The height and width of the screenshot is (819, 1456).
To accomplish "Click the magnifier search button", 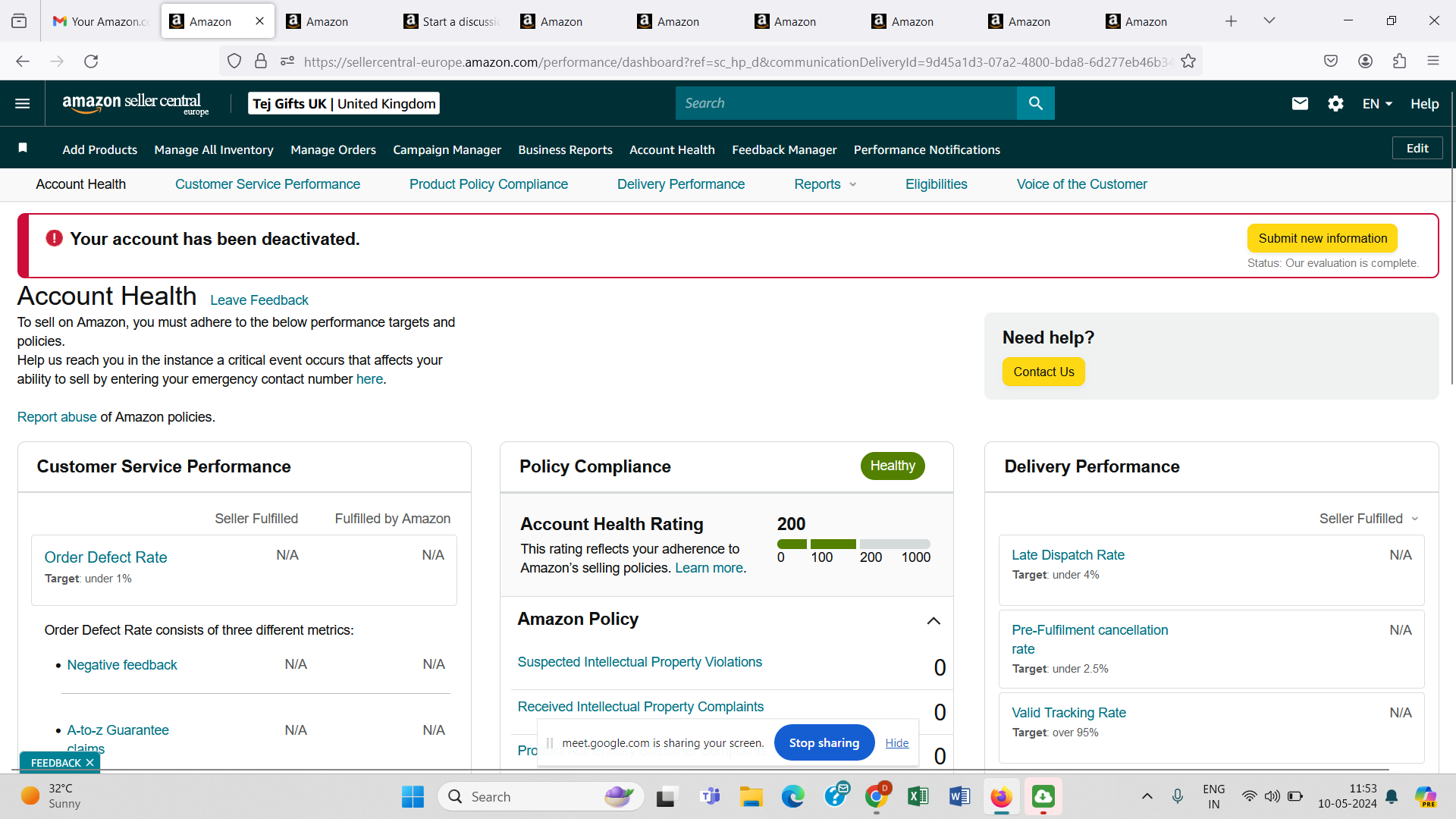I will tap(1035, 103).
